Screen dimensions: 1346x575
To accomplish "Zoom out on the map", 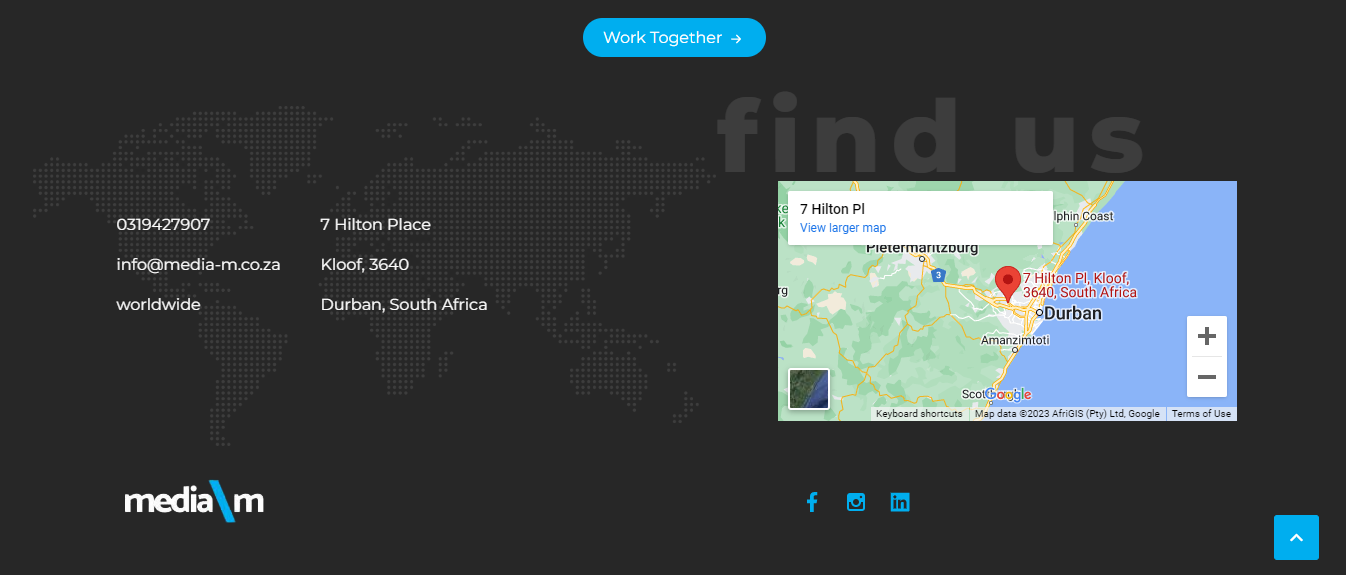I will [1206, 377].
